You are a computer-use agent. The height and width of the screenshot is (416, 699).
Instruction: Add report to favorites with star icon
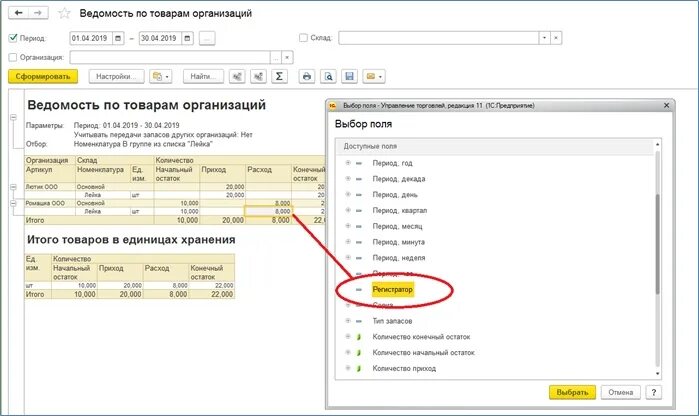(x=64, y=13)
